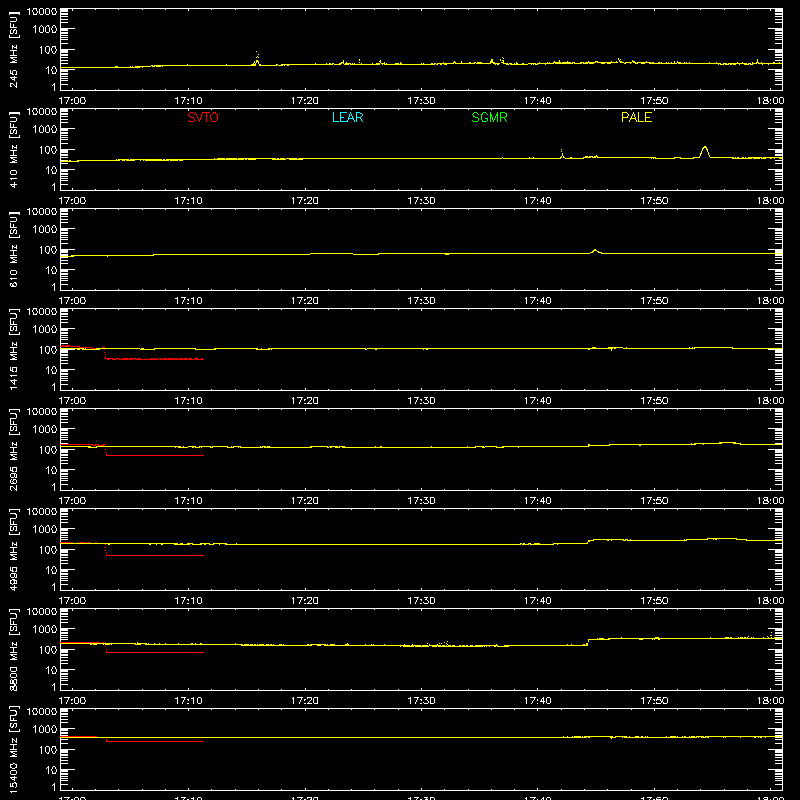
Task: Click the 1000 tick label of 4995 MHz panel
Action: point(45,530)
